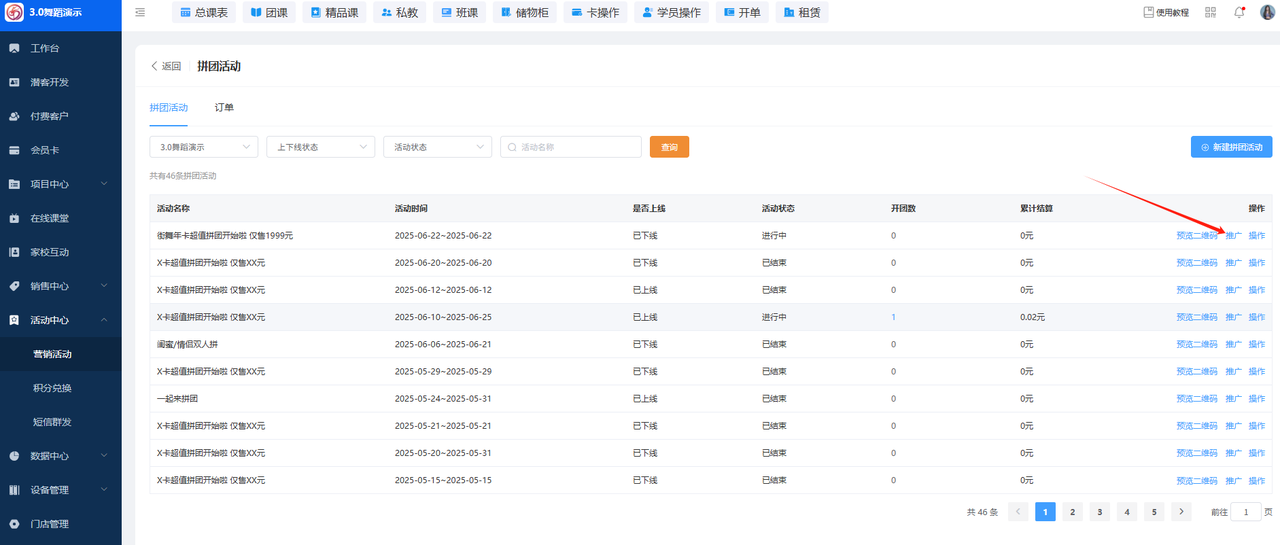Select 积分兑换 in the sidebar submenu
Screen dimensions: 1280x545
coord(52,388)
